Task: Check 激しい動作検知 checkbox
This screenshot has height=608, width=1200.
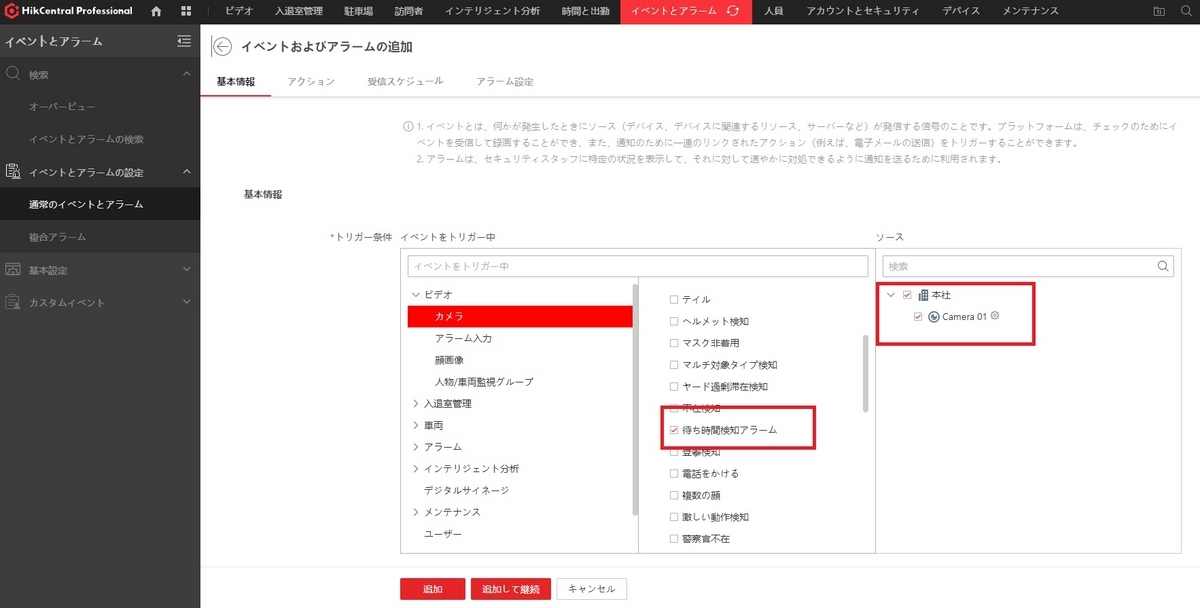Action: point(673,517)
